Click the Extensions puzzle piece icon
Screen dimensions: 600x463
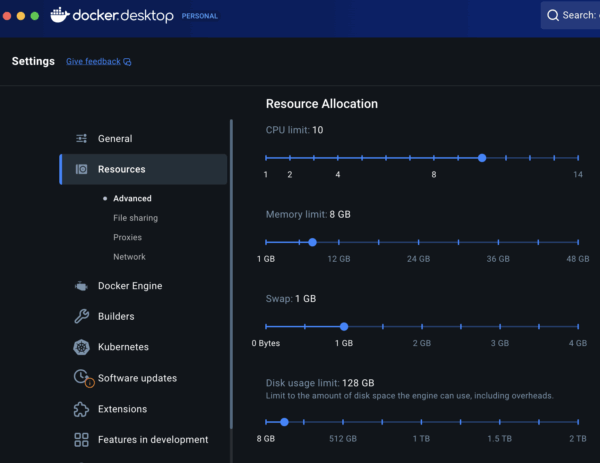(x=82, y=409)
